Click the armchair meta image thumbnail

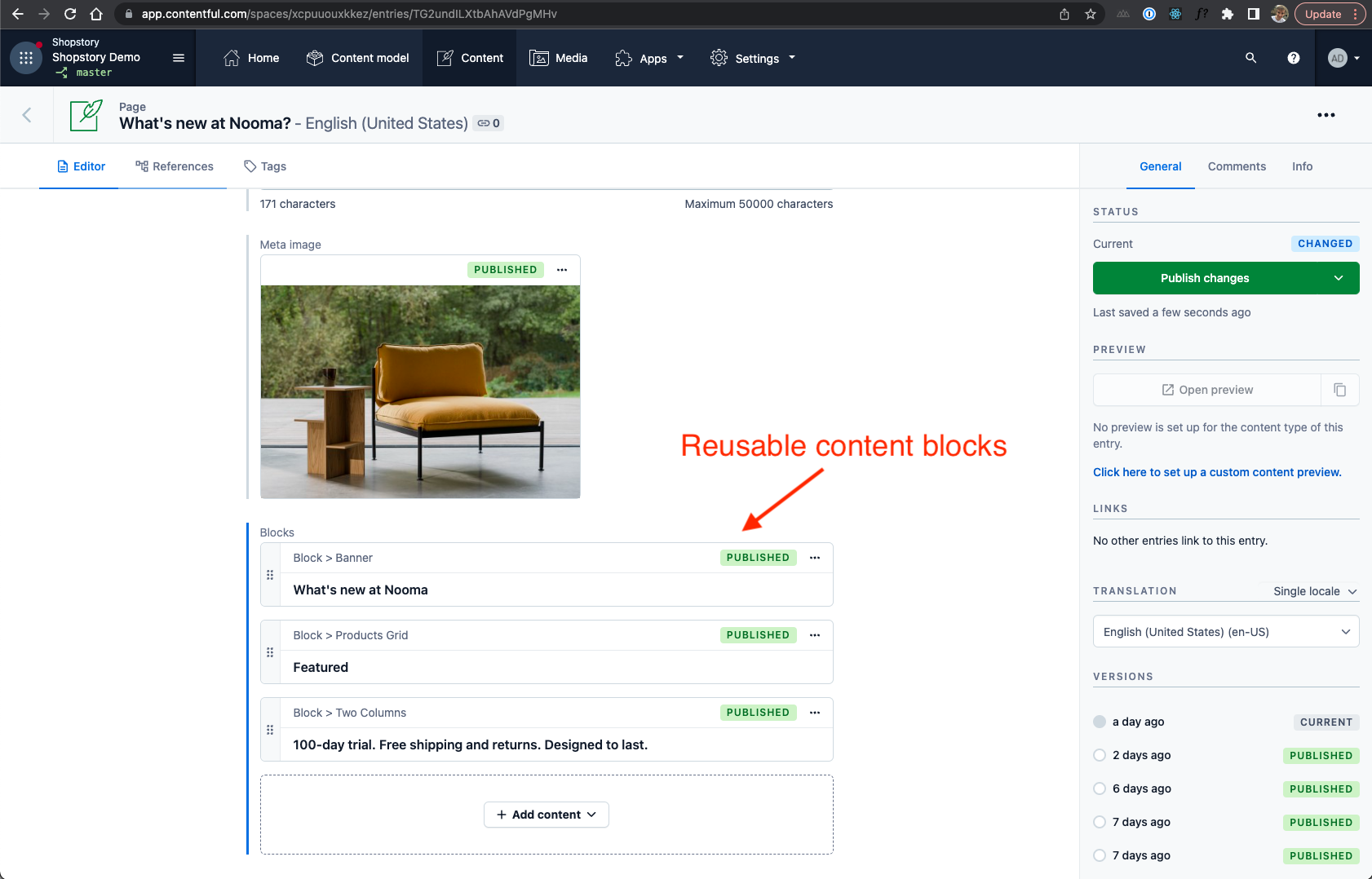click(420, 391)
